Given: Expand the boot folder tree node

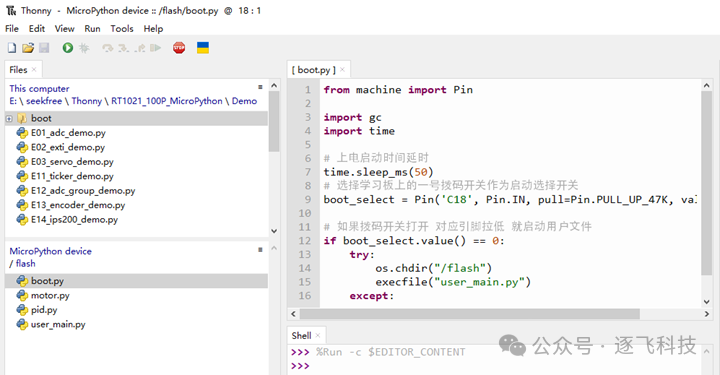Looking at the screenshot, I should point(9,119).
